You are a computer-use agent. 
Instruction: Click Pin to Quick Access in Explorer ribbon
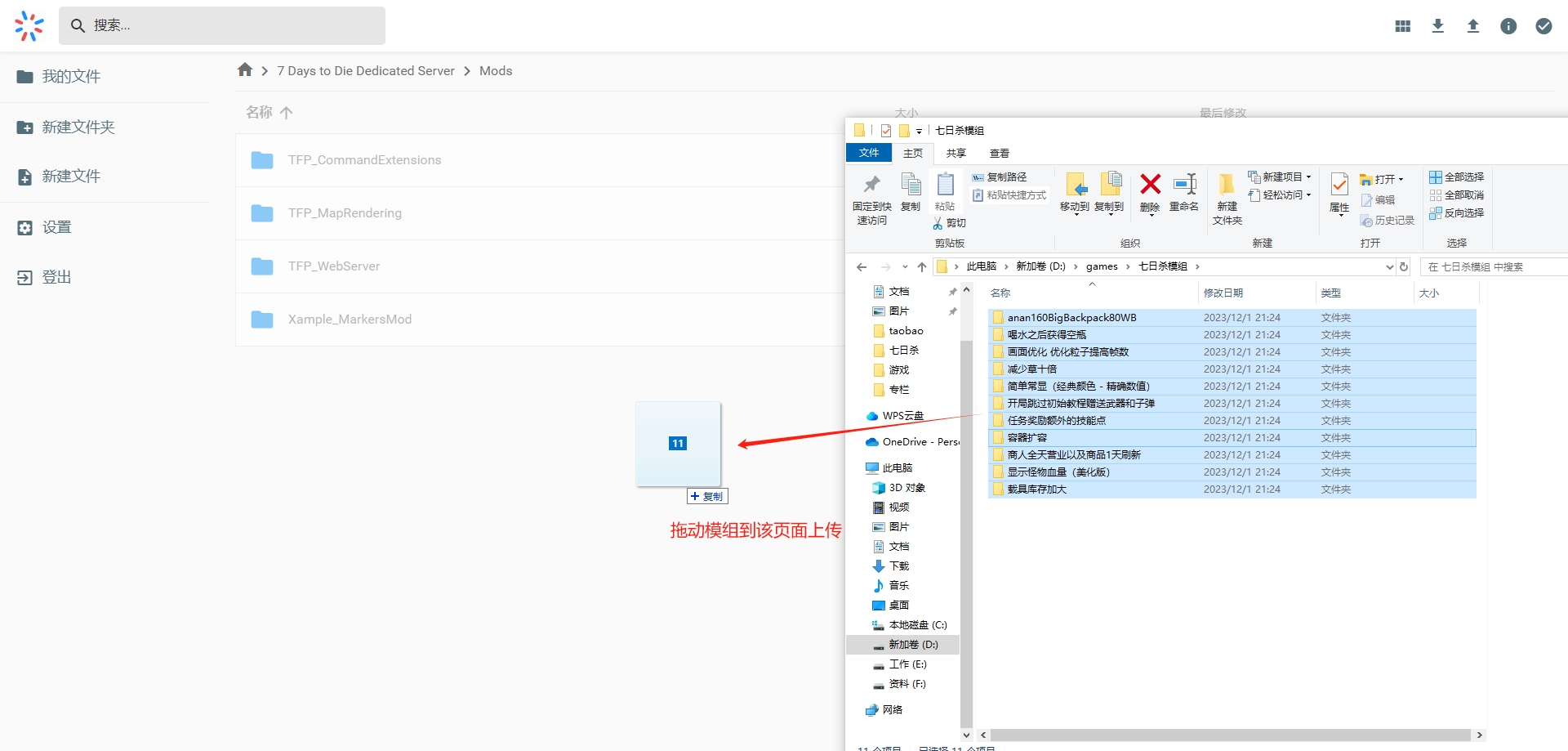[872, 199]
